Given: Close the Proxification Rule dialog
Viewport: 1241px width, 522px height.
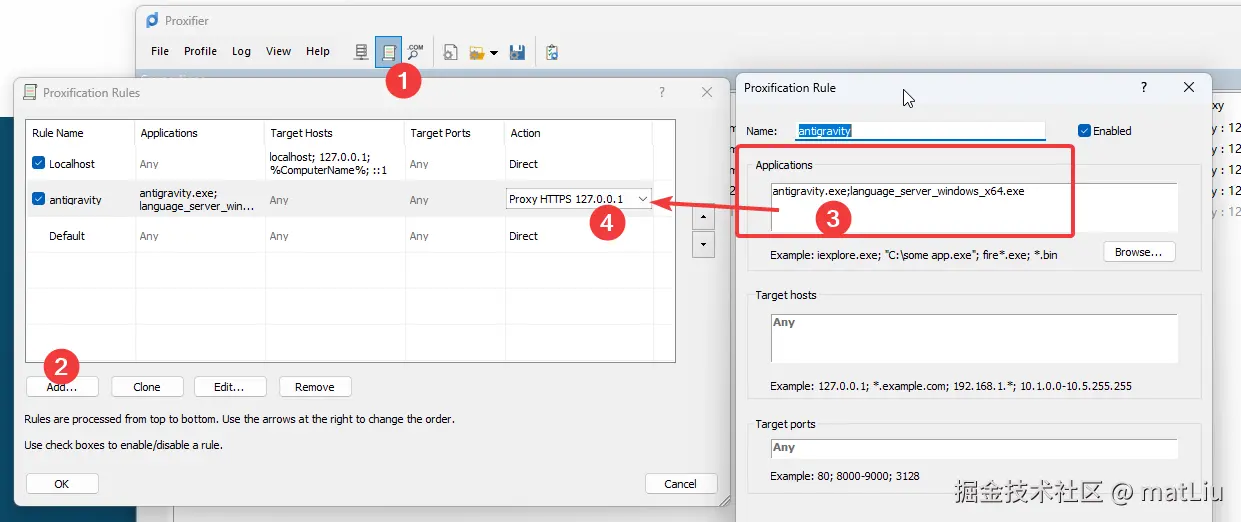Looking at the screenshot, I should (x=1189, y=87).
